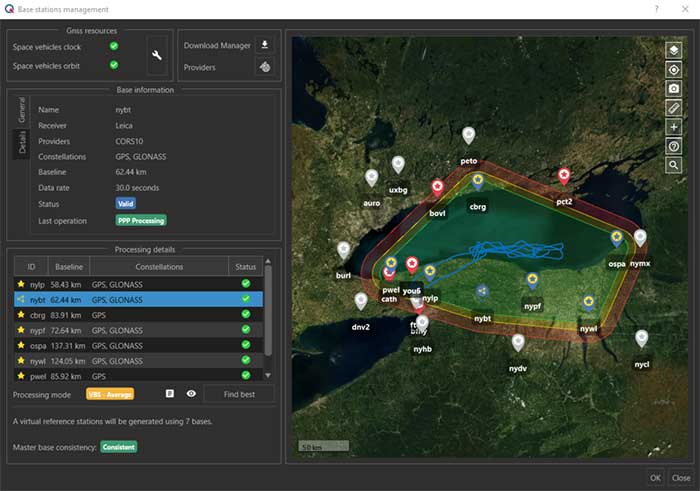Image resolution: width=700 pixels, height=491 pixels.
Task: Select the map ruler measure tool
Action: pyautogui.click(x=674, y=107)
